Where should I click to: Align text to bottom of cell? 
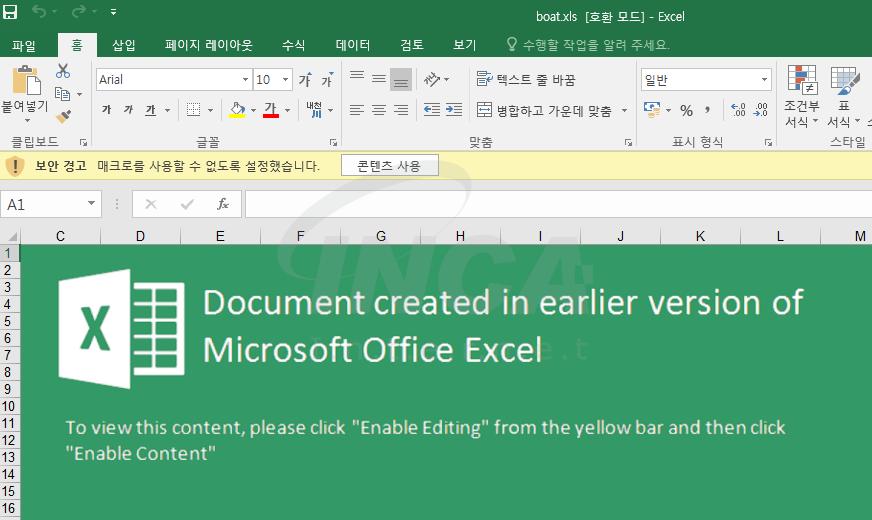click(x=401, y=80)
